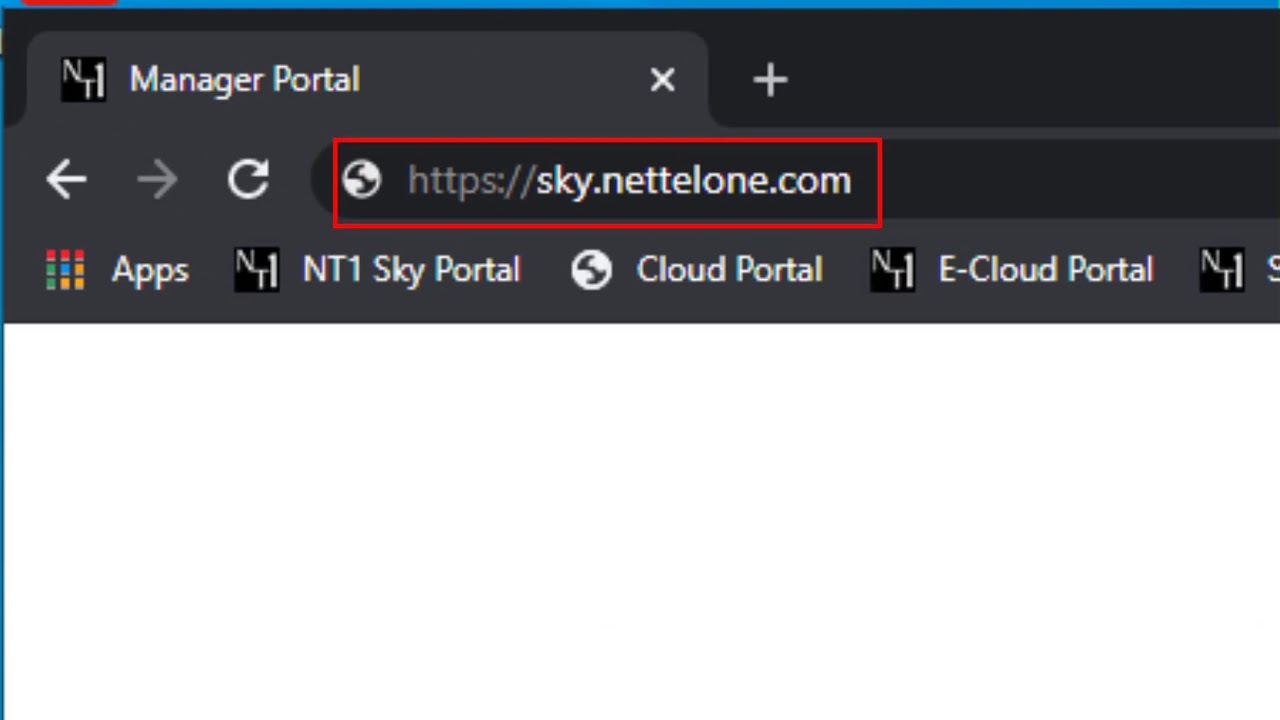Open the E-Cloud Portal bookmark text

pyautogui.click(x=1045, y=270)
